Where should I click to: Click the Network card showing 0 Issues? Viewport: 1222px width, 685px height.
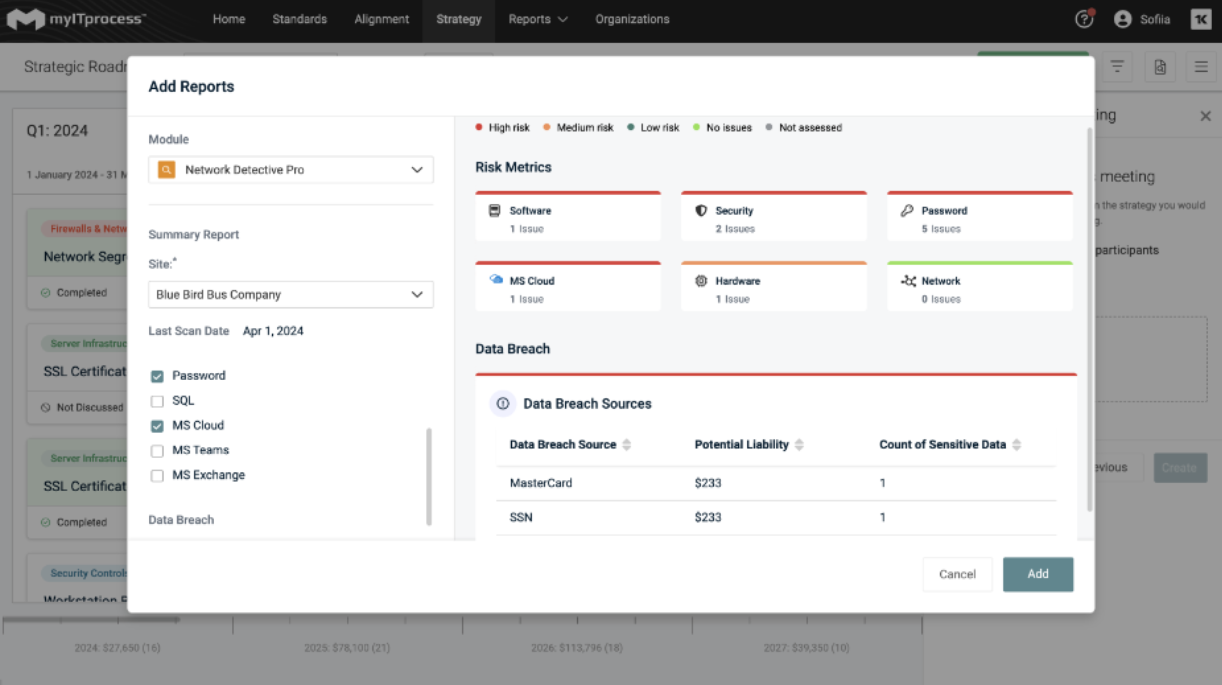tap(980, 286)
